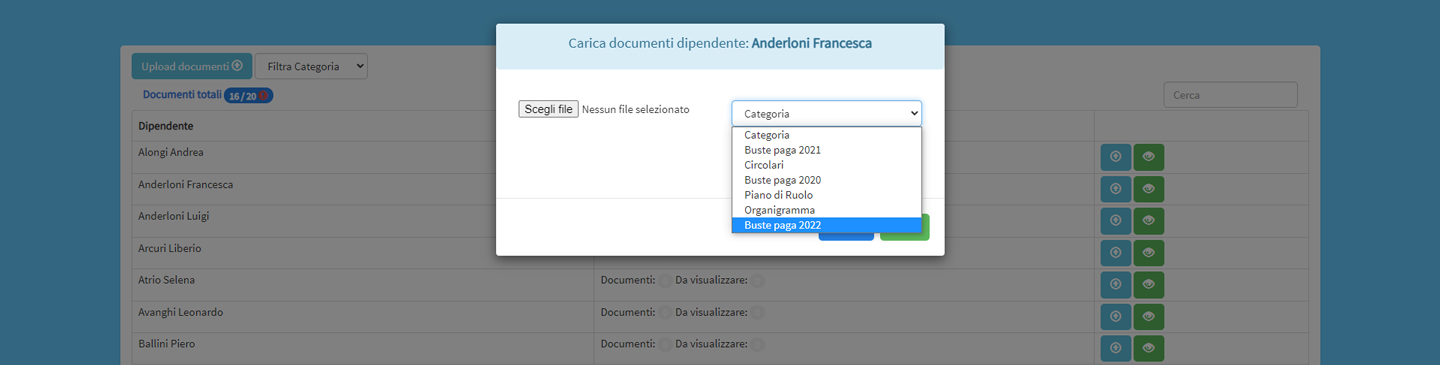Click upload icon for Ballini Piero row
The height and width of the screenshot is (365, 1440).
pyautogui.click(x=1116, y=349)
